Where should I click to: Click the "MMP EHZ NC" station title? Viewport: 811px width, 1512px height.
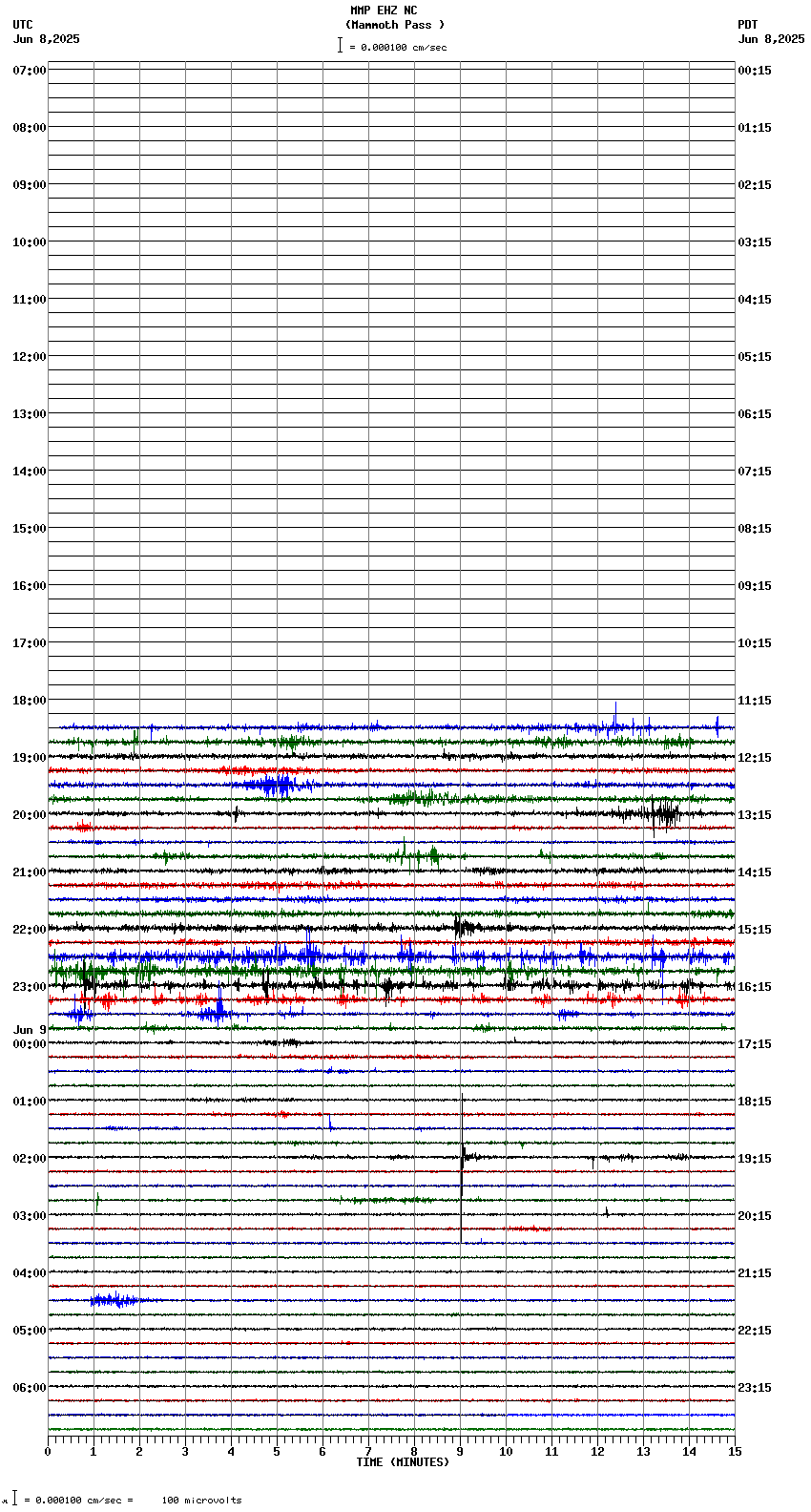pos(384,10)
